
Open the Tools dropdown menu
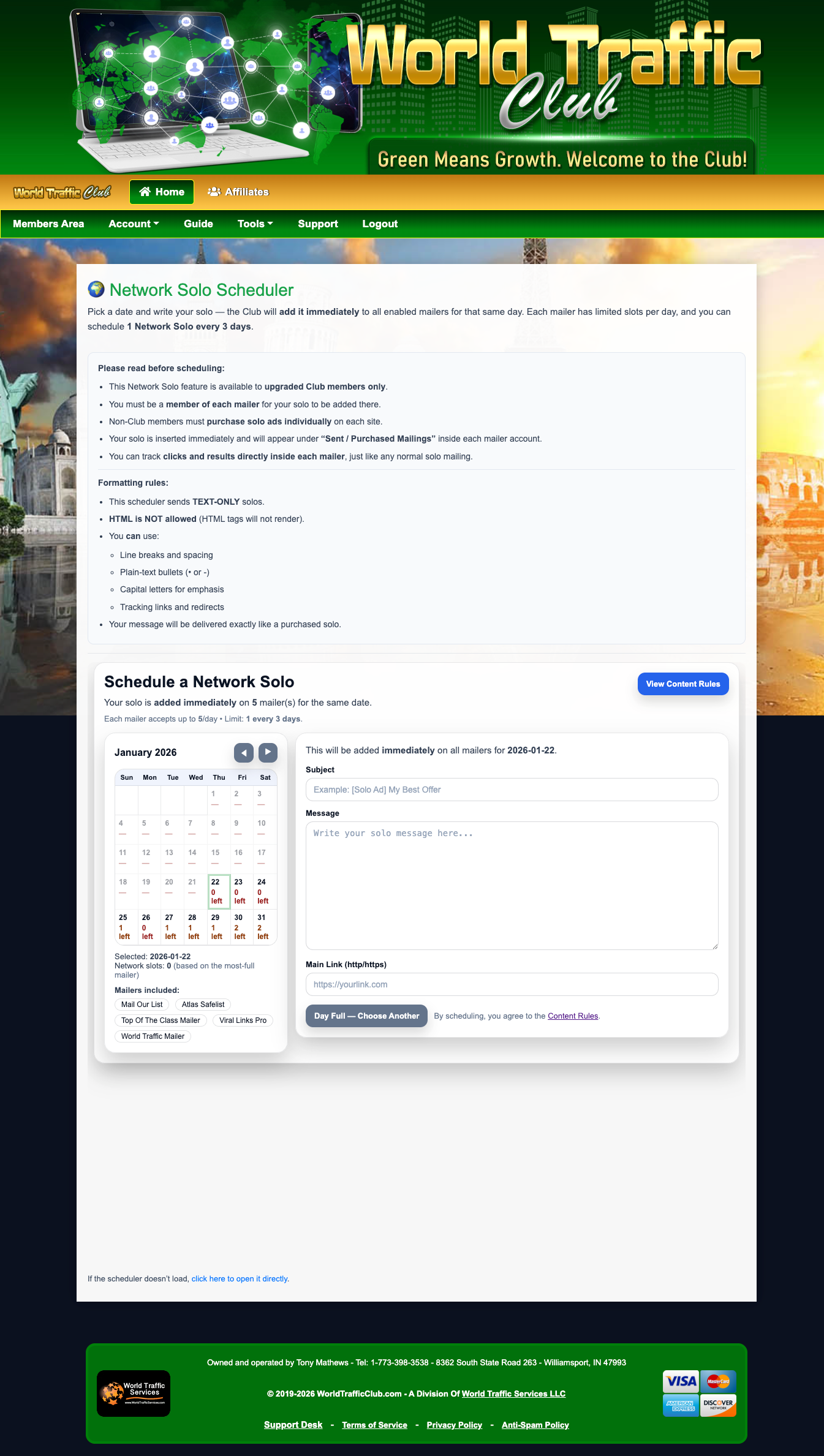pos(255,224)
